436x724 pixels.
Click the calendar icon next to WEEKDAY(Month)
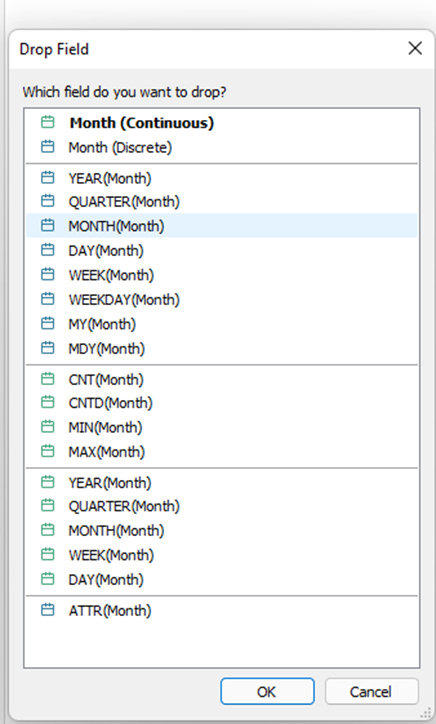48,299
